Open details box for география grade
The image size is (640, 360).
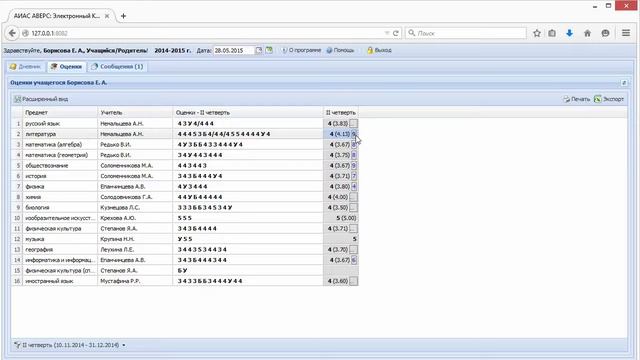point(353,249)
